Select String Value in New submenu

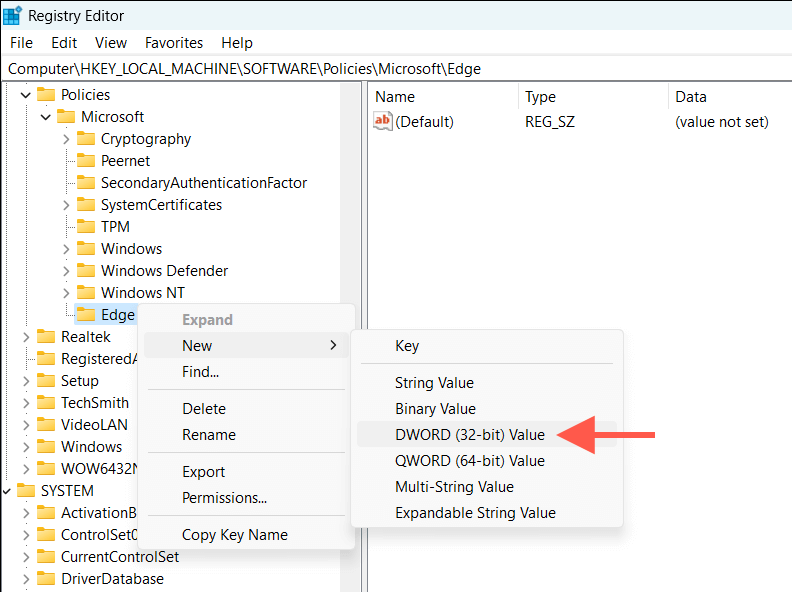pos(434,383)
